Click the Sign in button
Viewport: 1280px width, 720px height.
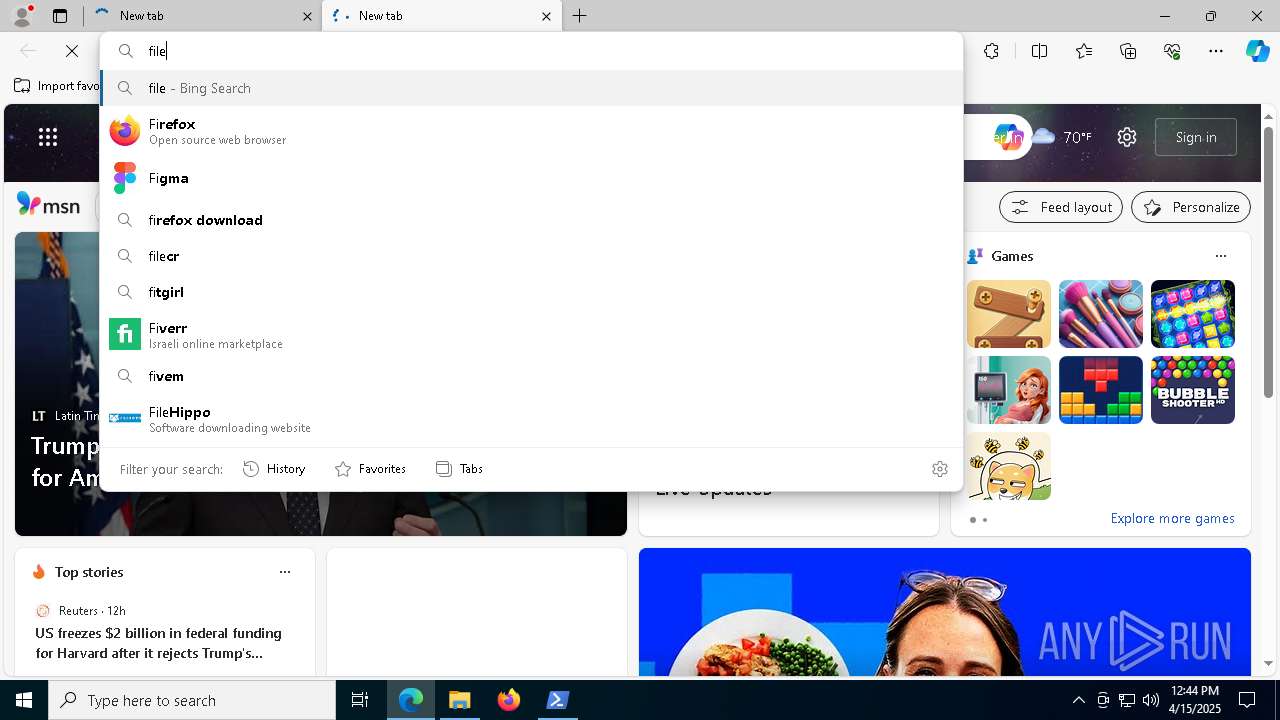1196,137
